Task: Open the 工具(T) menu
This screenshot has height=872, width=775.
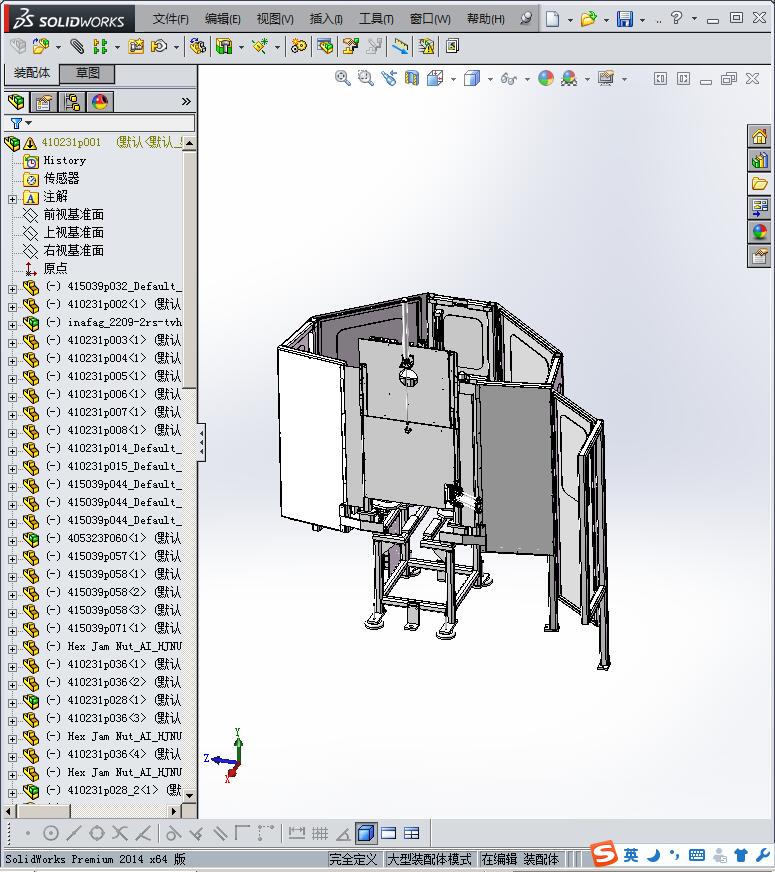Action: click(376, 19)
